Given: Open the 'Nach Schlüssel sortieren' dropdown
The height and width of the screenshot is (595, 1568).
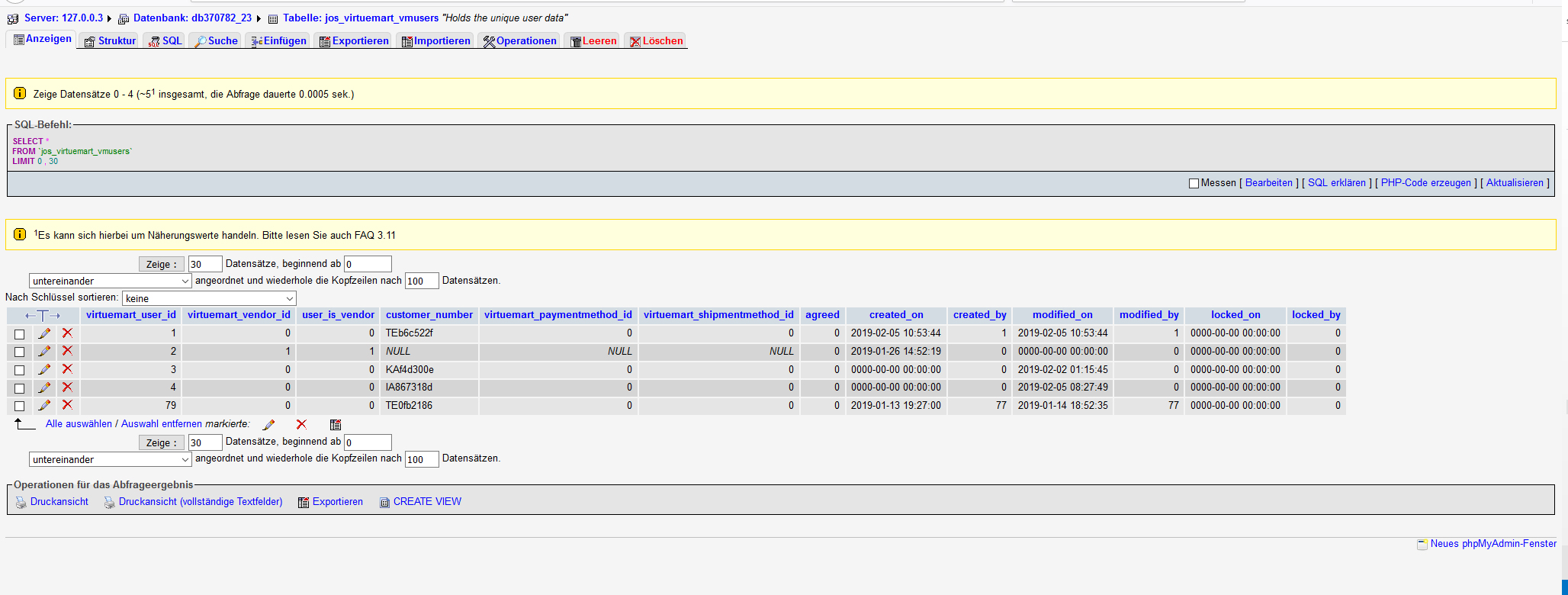Looking at the screenshot, I should click(209, 298).
